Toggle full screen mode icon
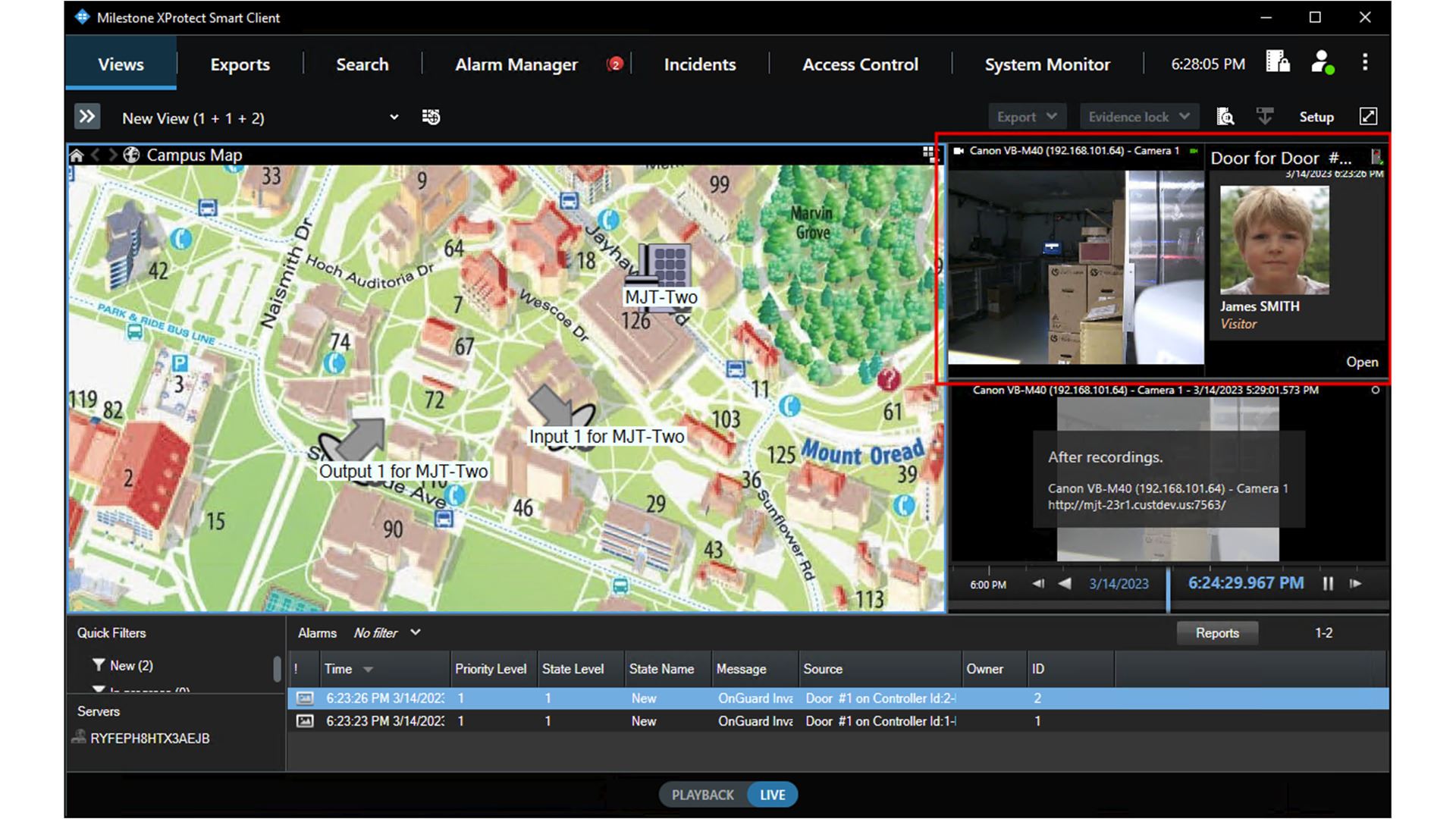 (1368, 117)
